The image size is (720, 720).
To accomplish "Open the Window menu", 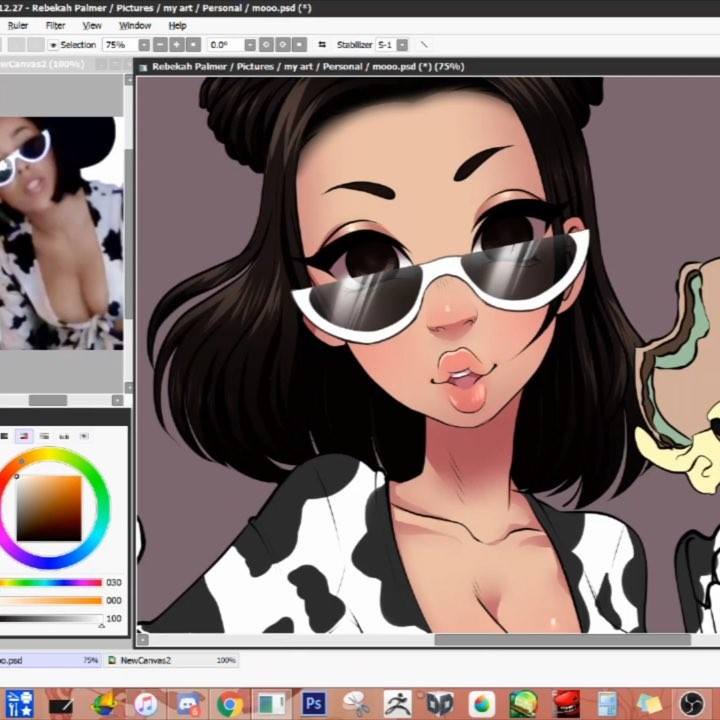I will tap(135, 26).
